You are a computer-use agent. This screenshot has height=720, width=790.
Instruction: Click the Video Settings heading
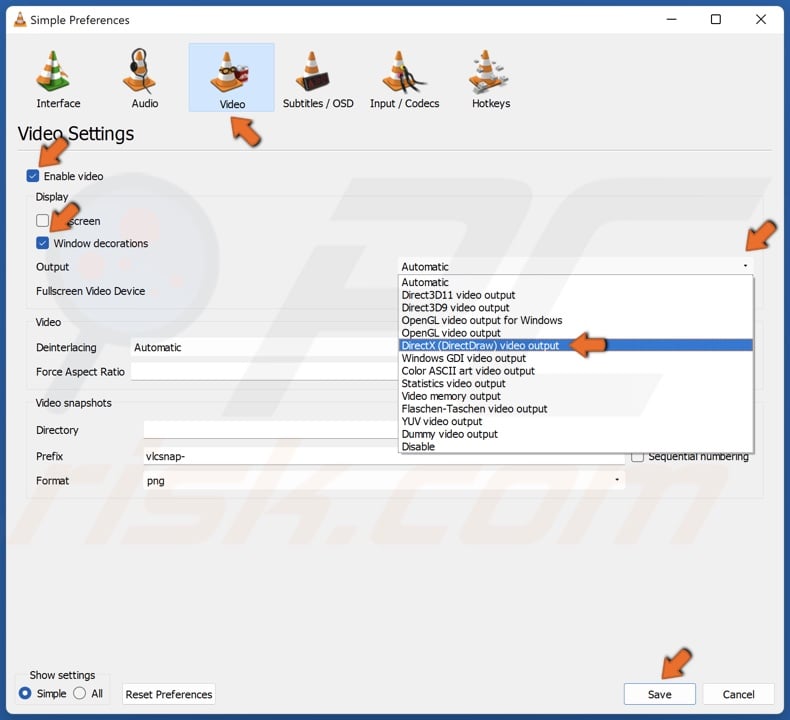(x=76, y=134)
